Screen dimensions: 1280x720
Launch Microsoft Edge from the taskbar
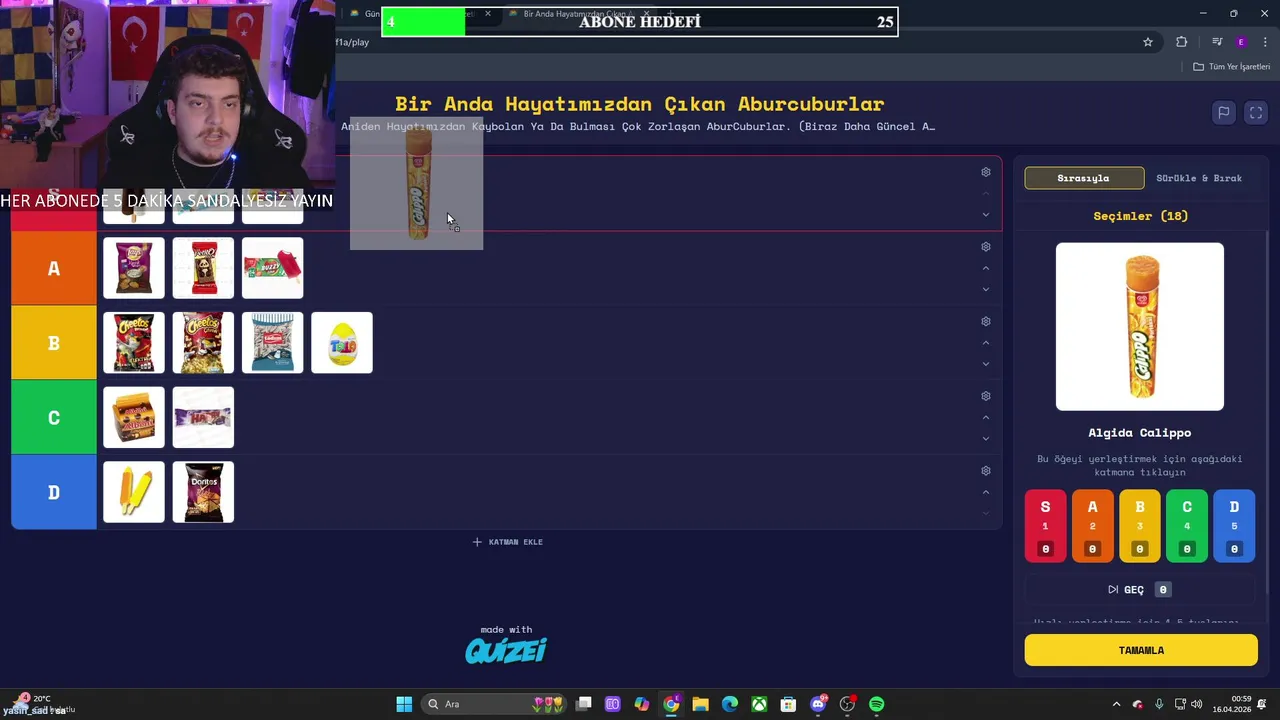tap(730, 704)
